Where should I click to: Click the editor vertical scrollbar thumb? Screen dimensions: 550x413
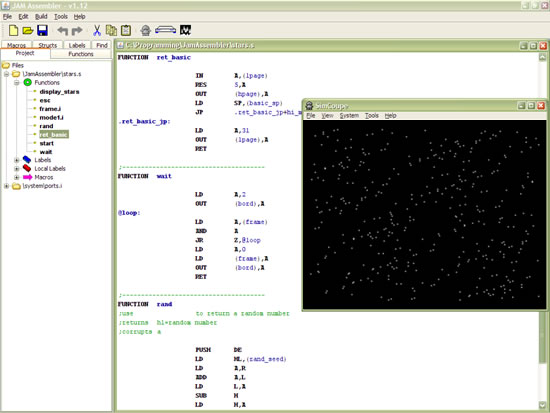point(542,337)
